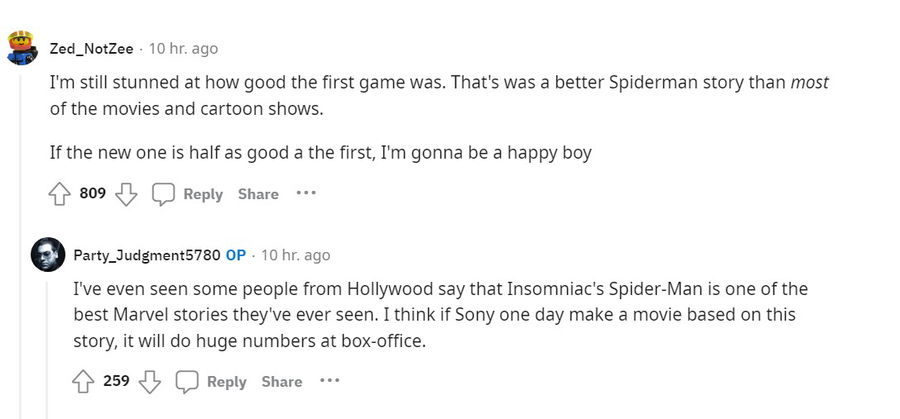Click Reply under Zed_NotZee's comment
This screenshot has height=419, width=900.
pos(202,194)
